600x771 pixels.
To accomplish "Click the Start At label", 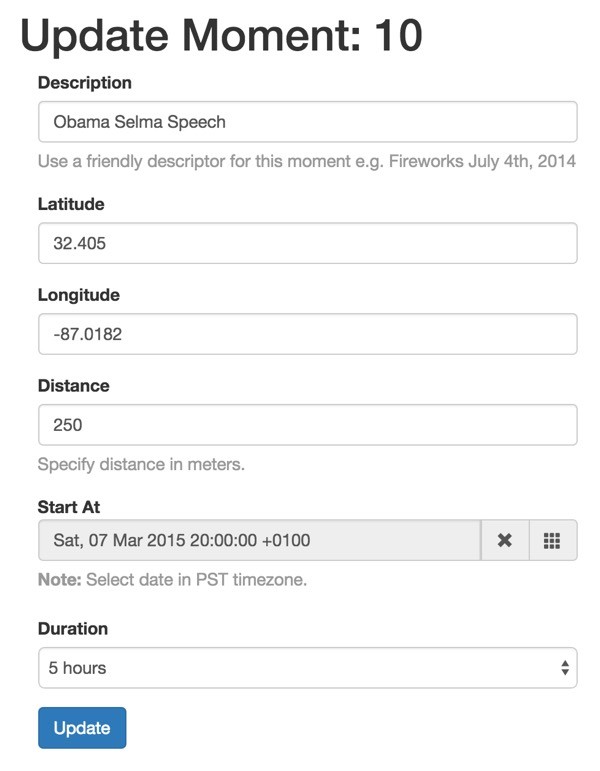I will (68, 507).
